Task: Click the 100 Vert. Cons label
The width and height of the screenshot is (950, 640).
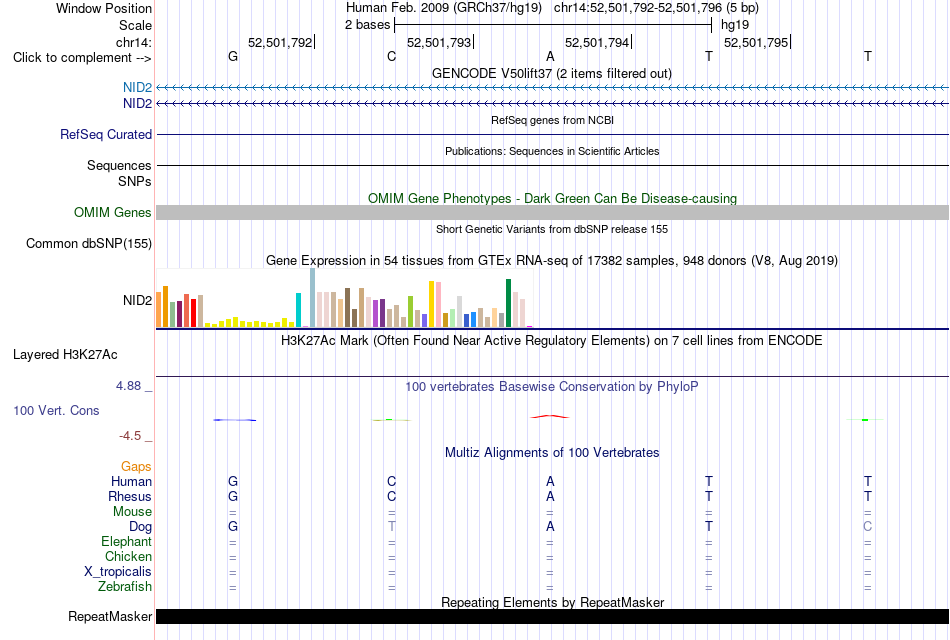Action: (56, 410)
